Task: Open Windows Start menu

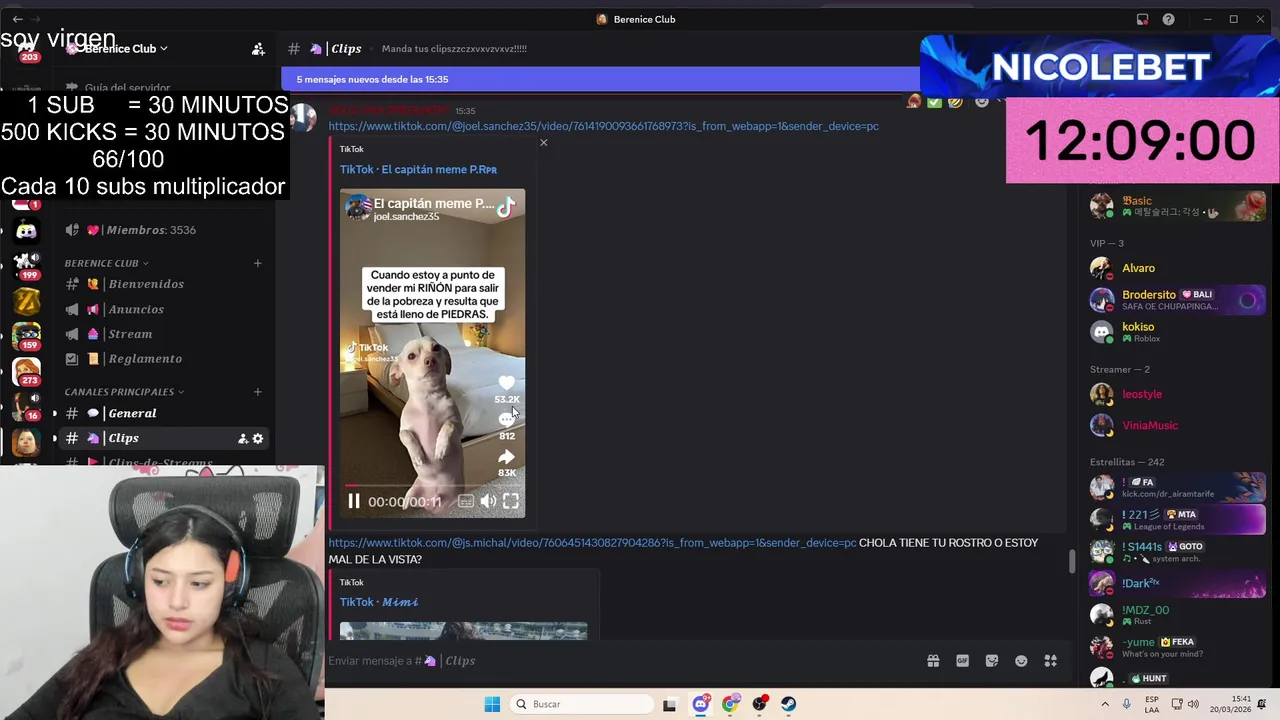Action: click(x=492, y=704)
